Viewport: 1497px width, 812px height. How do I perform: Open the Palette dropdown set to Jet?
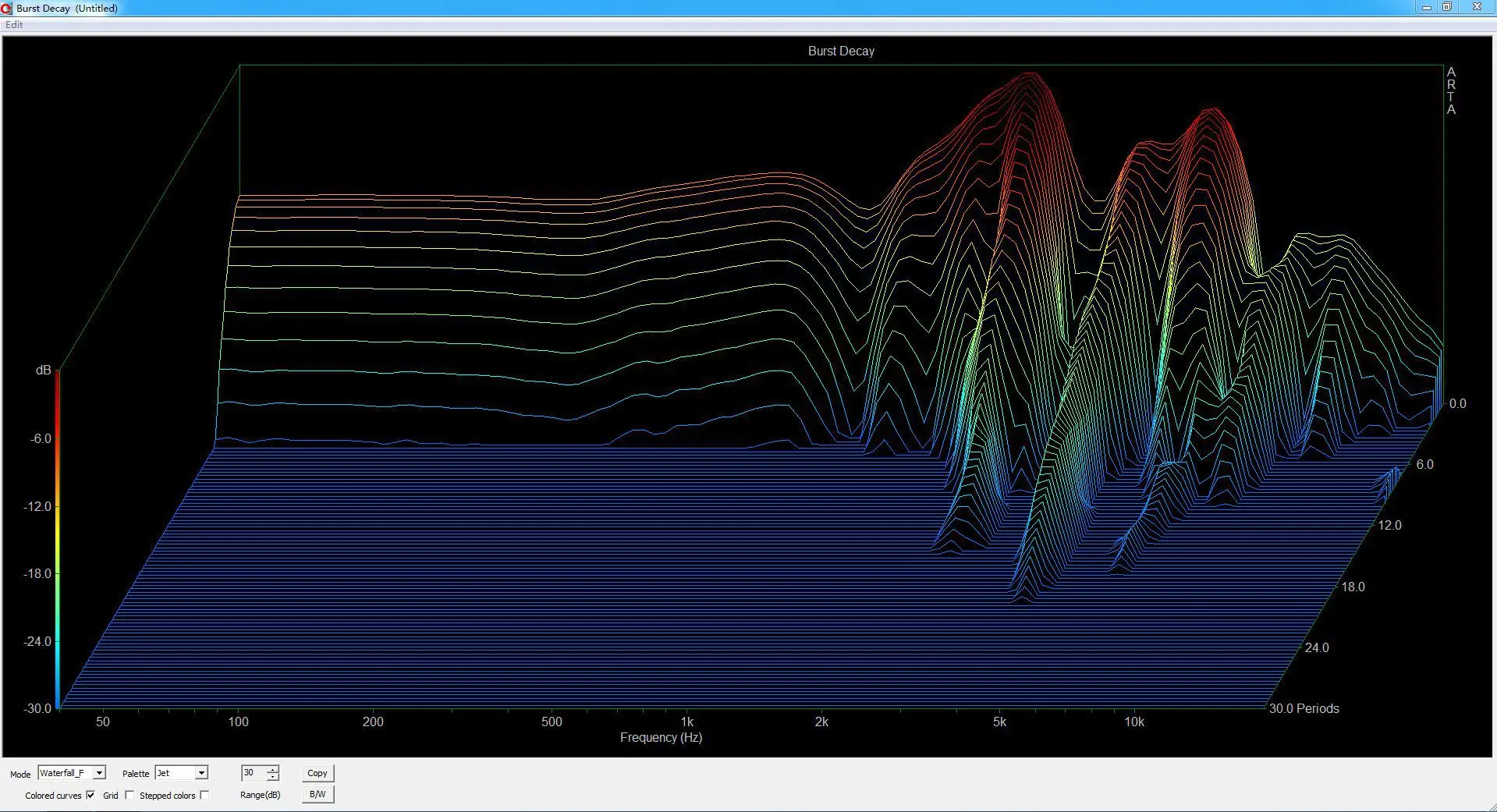click(201, 773)
